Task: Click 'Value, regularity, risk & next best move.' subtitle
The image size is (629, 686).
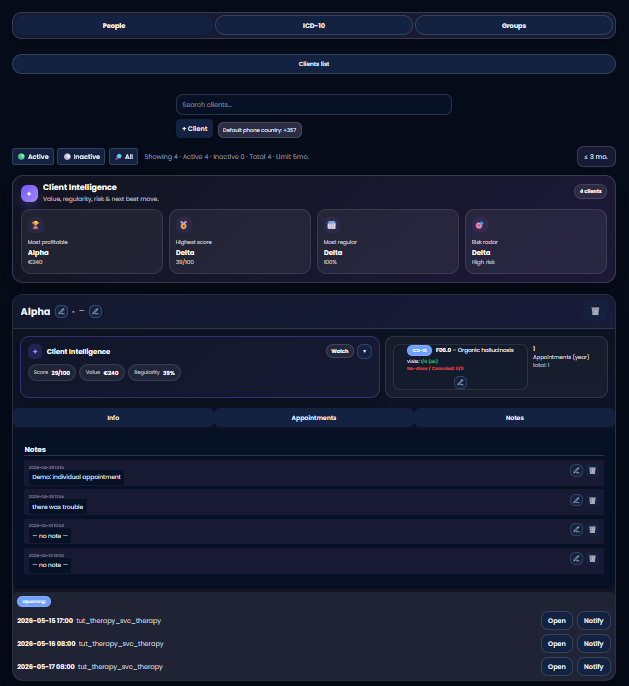Action: (101, 199)
